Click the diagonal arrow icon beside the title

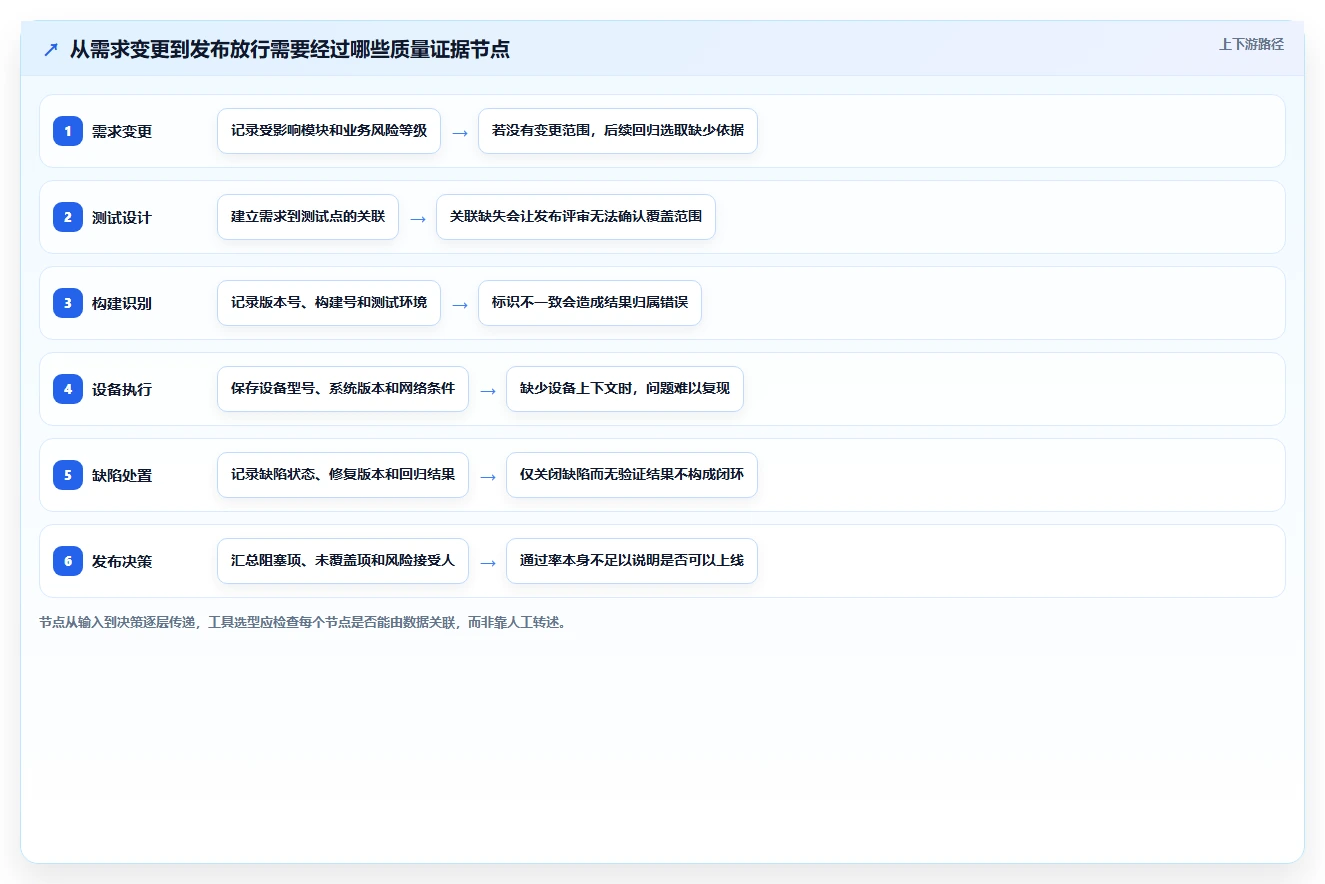51,50
